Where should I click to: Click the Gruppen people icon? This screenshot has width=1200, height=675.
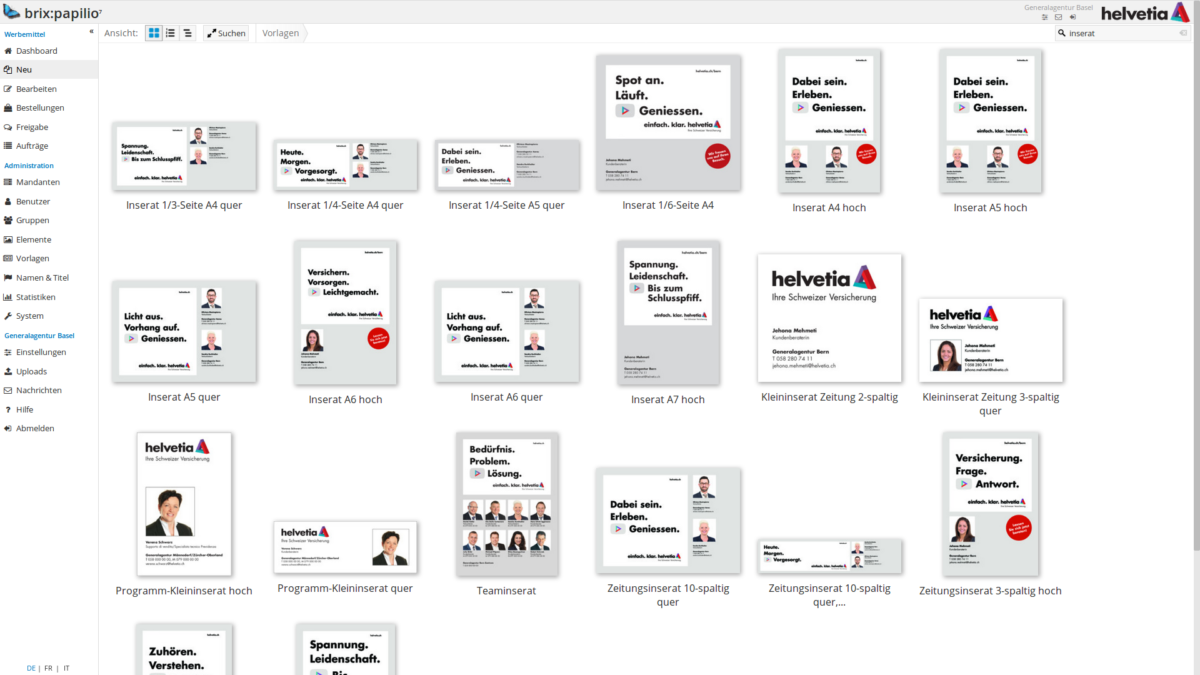8,220
